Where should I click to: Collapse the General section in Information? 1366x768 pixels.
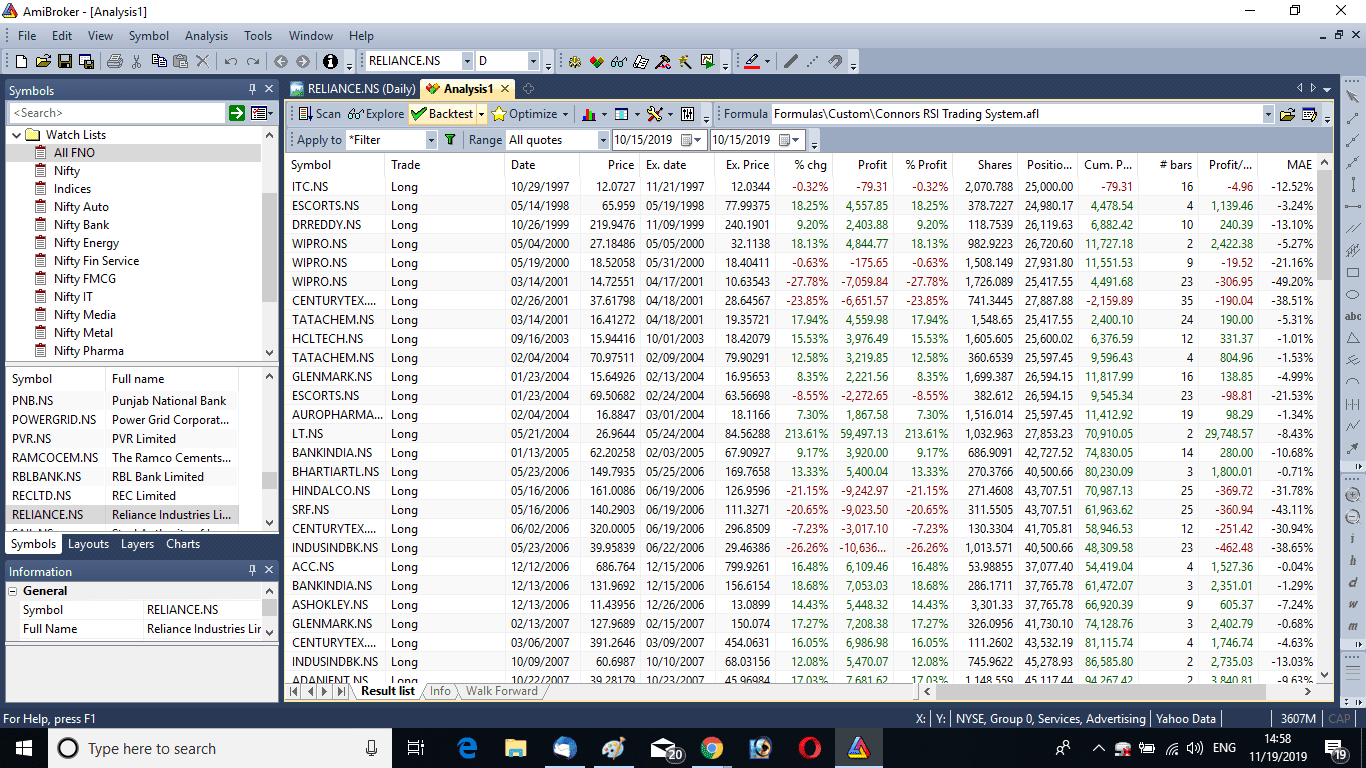14,591
